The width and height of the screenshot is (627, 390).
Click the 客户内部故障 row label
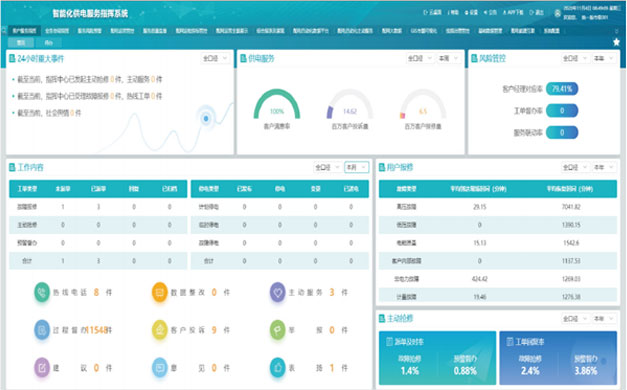coord(406,261)
